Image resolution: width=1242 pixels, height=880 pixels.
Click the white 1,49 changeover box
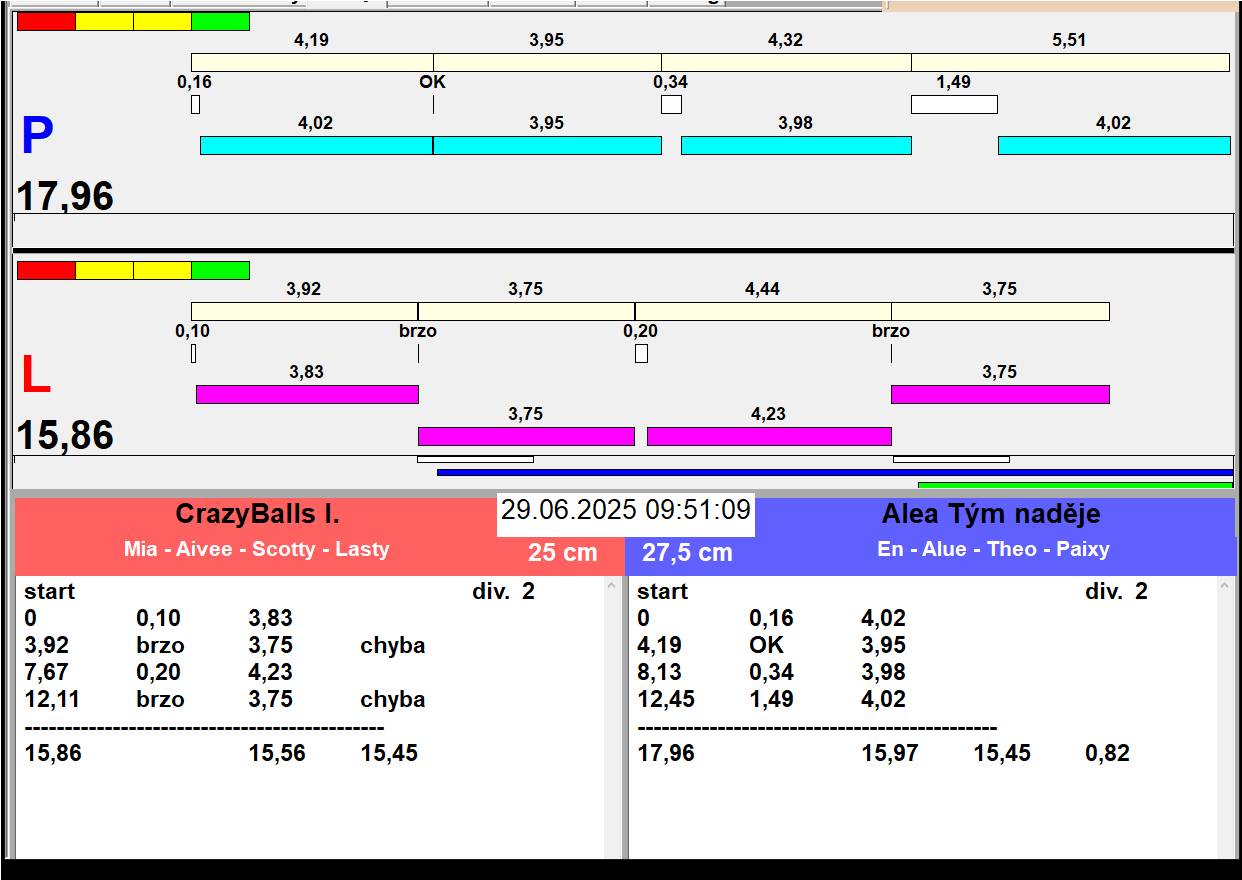pos(954,104)
